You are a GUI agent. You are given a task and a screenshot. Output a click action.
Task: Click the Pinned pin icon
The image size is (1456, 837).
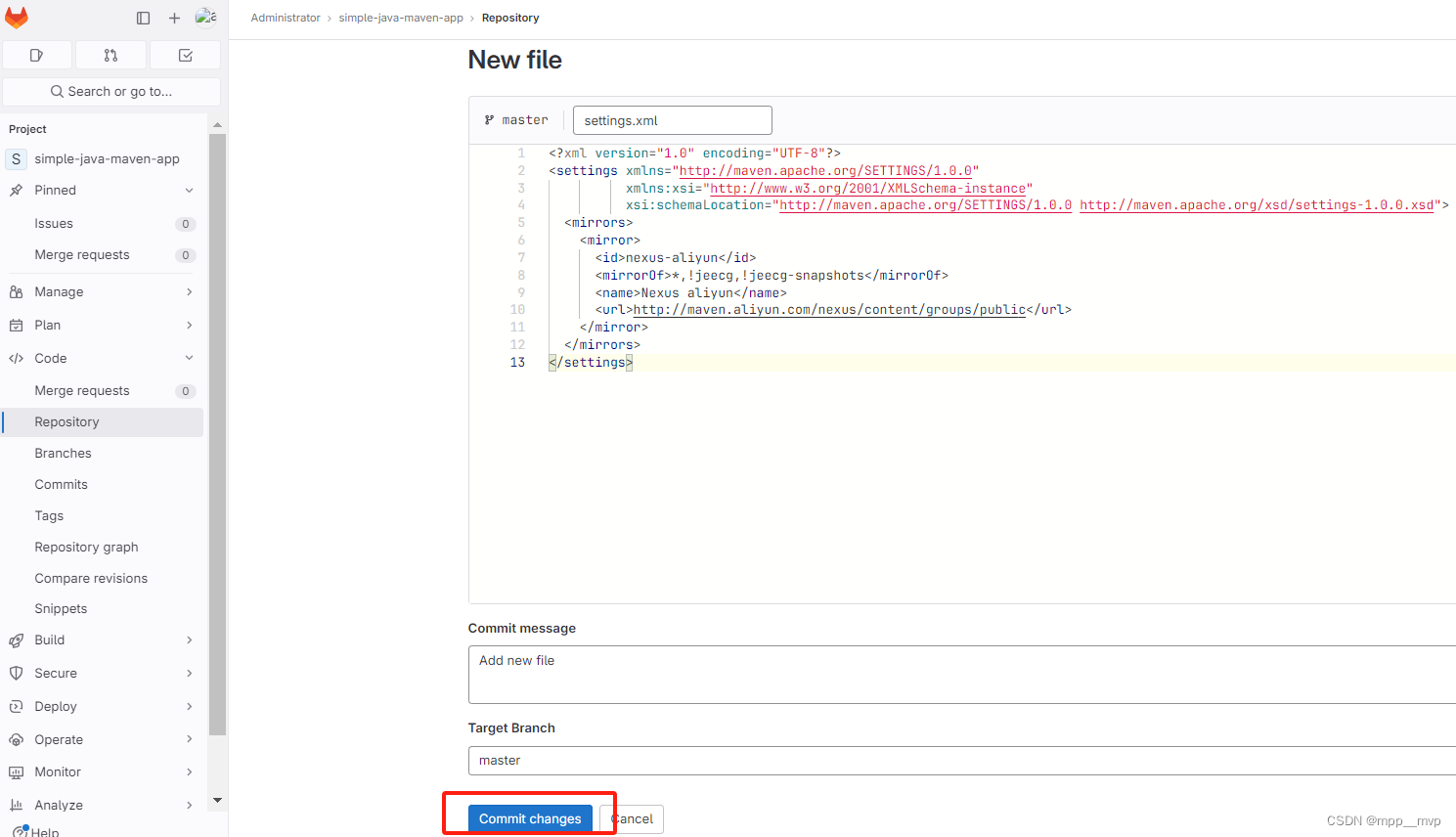(16, 191)
